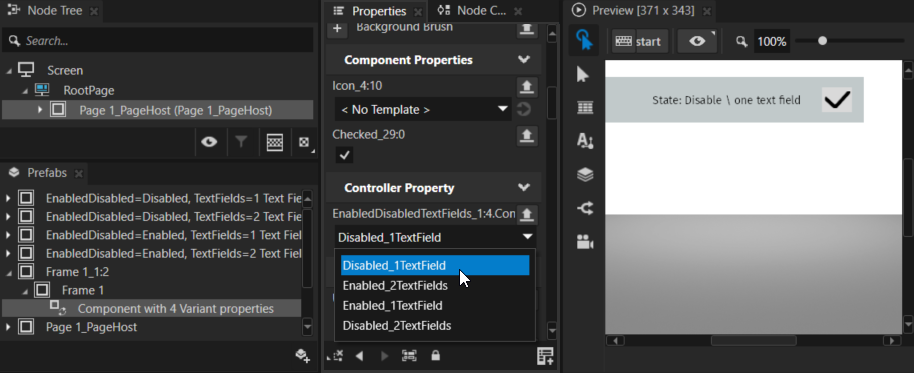The width and height of the screenshot is (914, 373).
Task: Click the Prefabs list scroll down arrow
Action: click(x=308, y=327)
